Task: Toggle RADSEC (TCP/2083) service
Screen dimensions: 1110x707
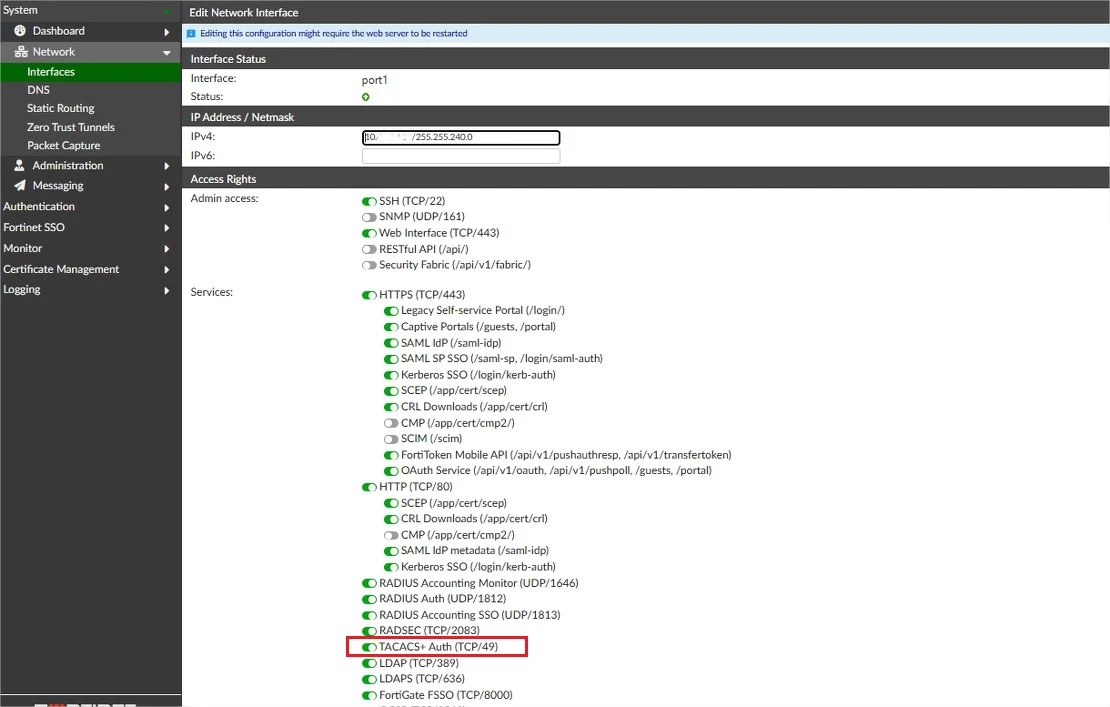Action: tap(369, 631)
